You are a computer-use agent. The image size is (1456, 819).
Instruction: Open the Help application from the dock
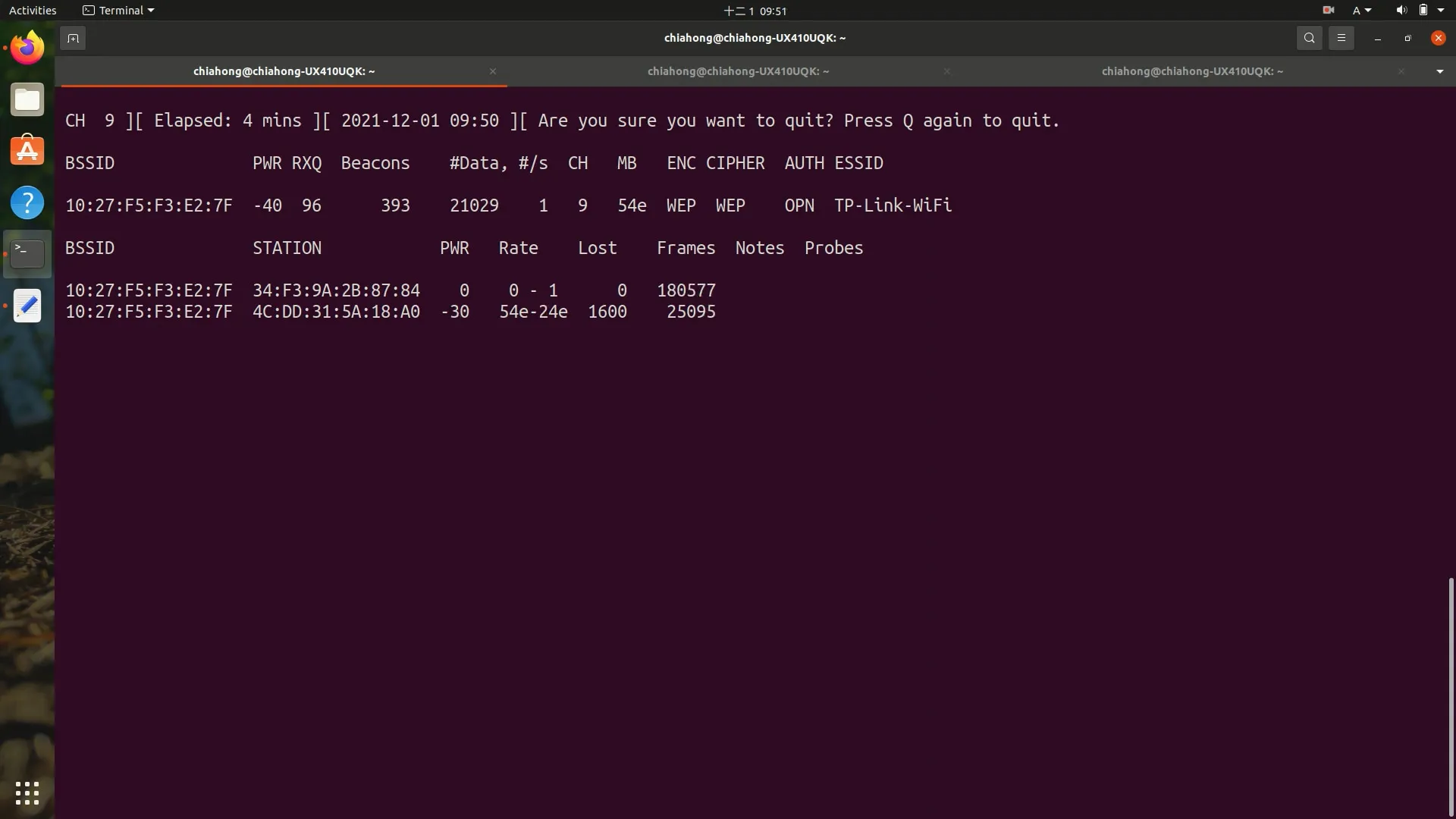click(x=27, y=202)
